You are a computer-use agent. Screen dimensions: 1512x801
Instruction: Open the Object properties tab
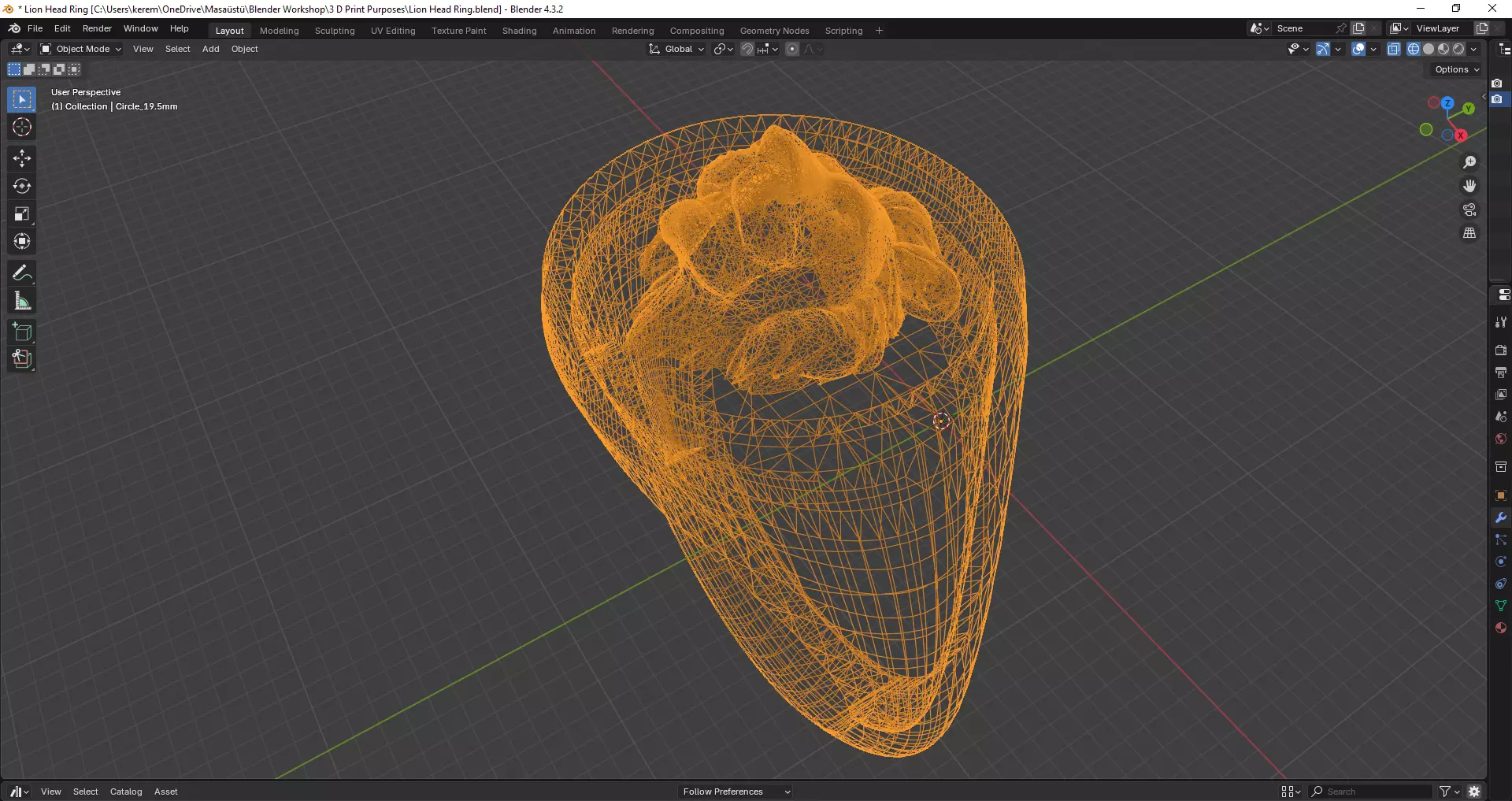[x=1501, y=495]
